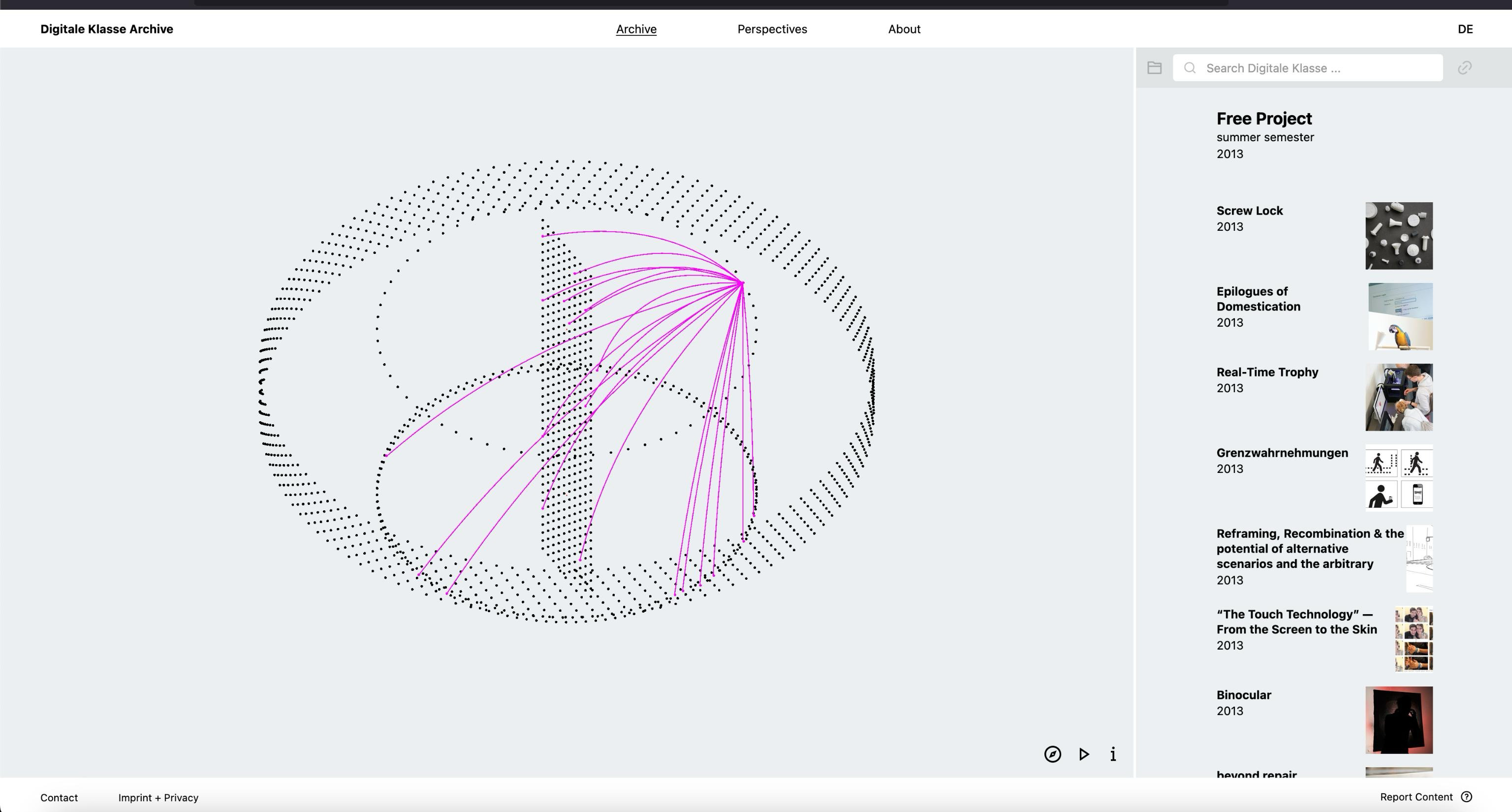1512x812 pixels.
Task: Open the Screw Lock thumbnail
Action: [x=1399, y=236]
